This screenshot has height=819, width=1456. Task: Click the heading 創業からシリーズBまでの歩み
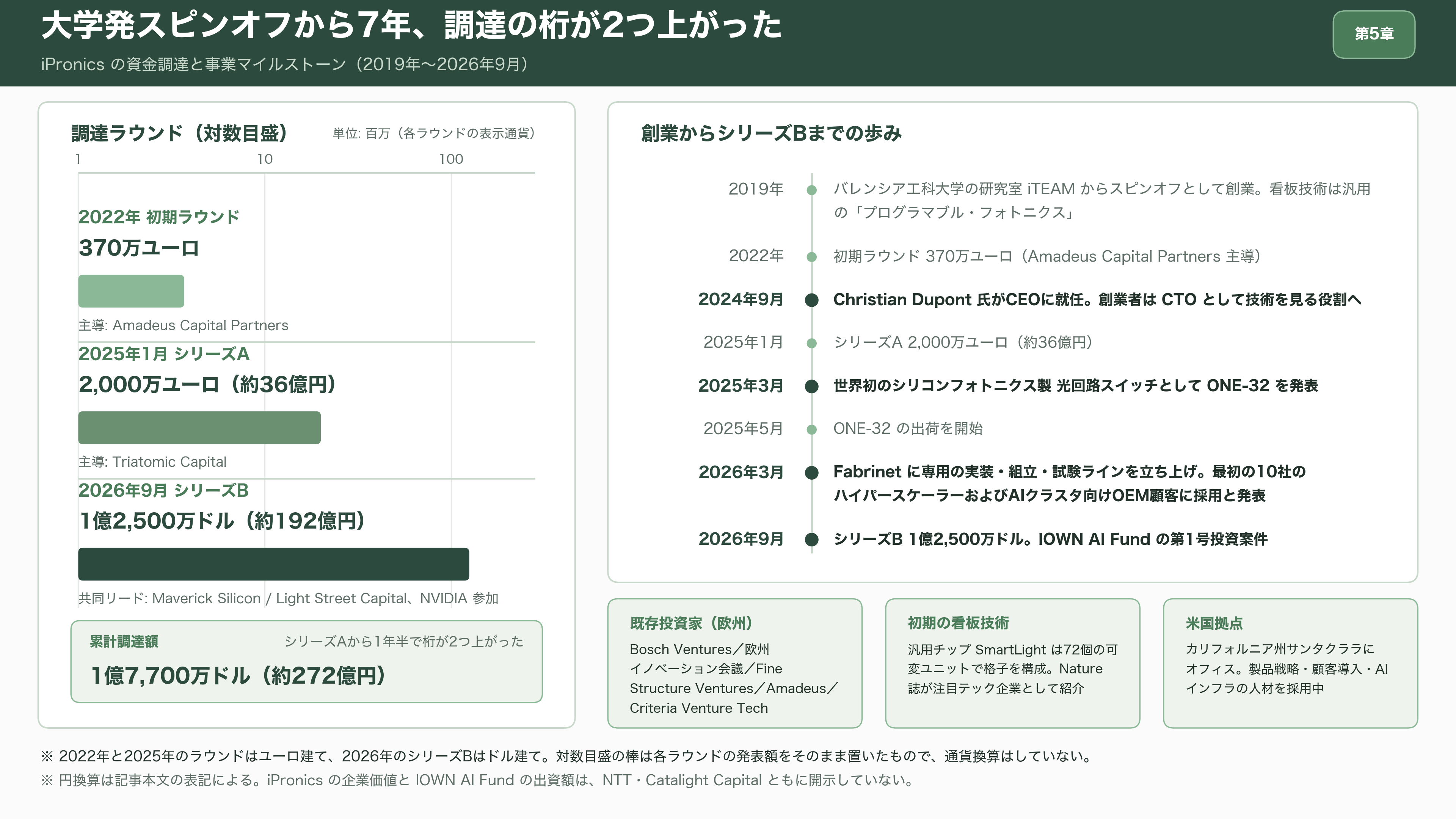[x=771, y=133]
